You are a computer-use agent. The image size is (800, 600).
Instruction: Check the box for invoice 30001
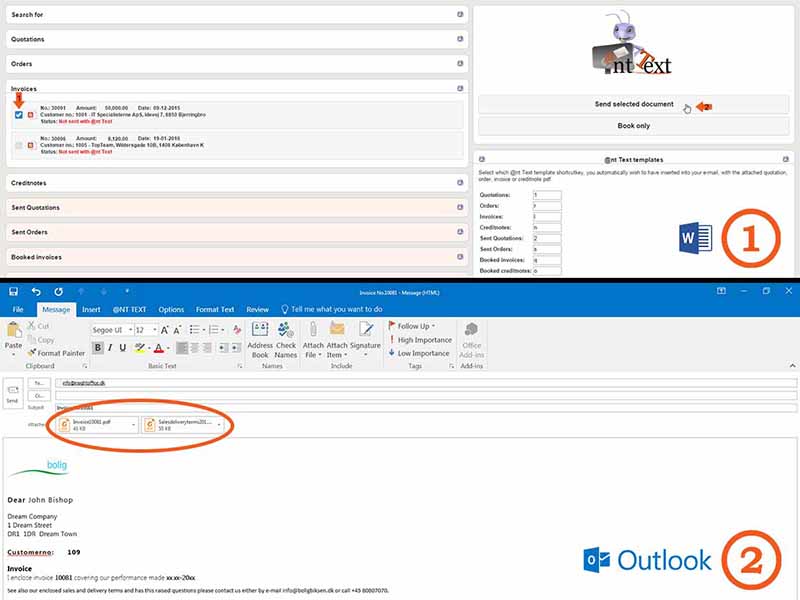[19, 115]
